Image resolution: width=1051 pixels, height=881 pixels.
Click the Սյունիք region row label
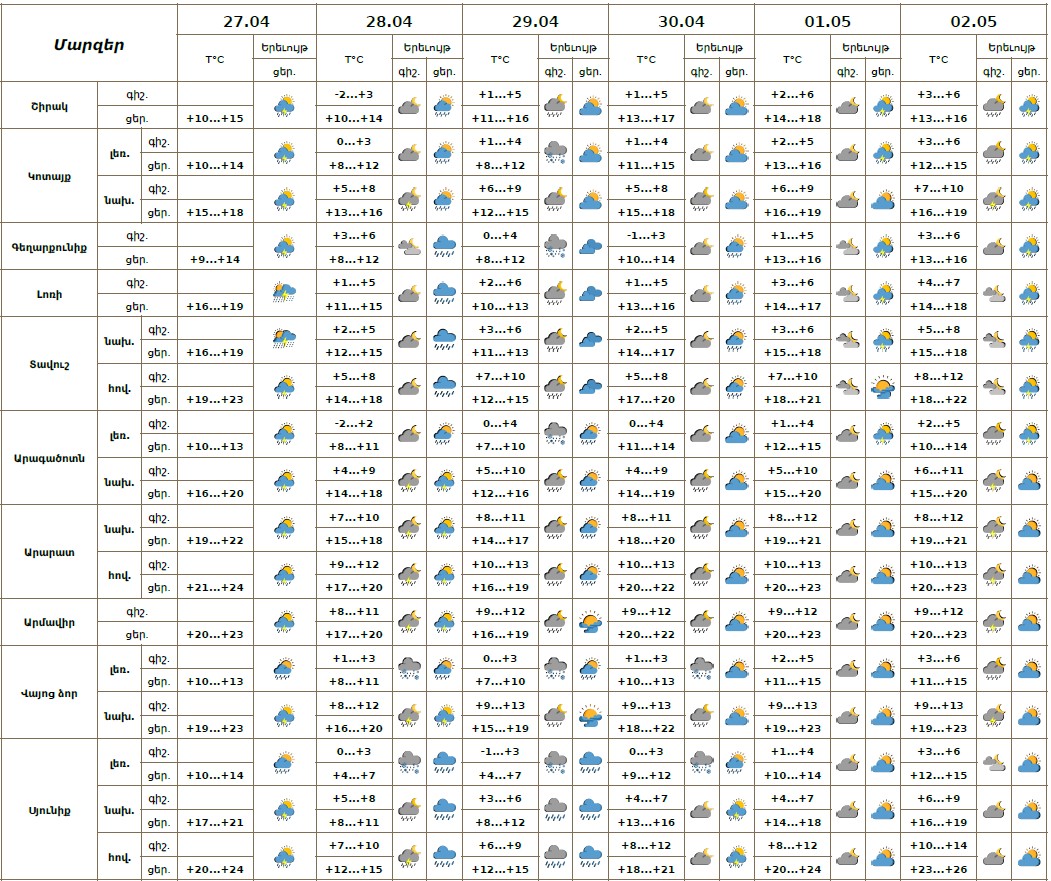(x=49, y=809)
